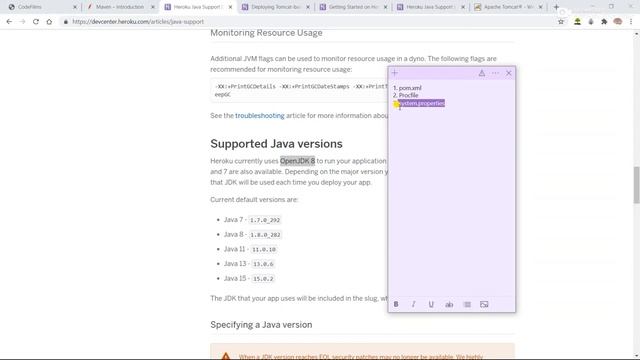Click the Java 8 version code 1.8.0_282
This screenshot has height=360, width=640.
pos(265,235)
